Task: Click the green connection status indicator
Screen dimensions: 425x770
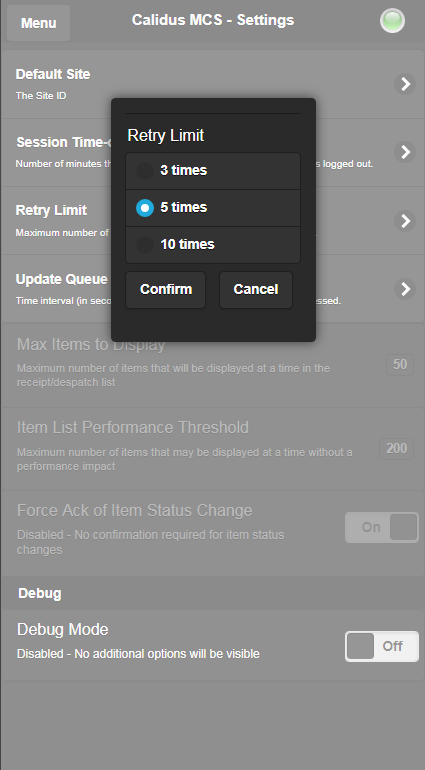Action: click(392, 21)
